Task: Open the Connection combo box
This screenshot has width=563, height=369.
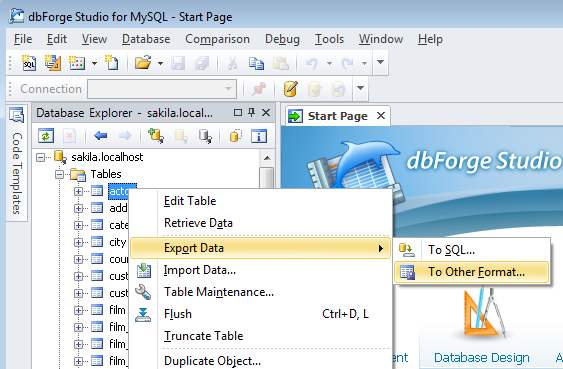Action: click(162, 89)
